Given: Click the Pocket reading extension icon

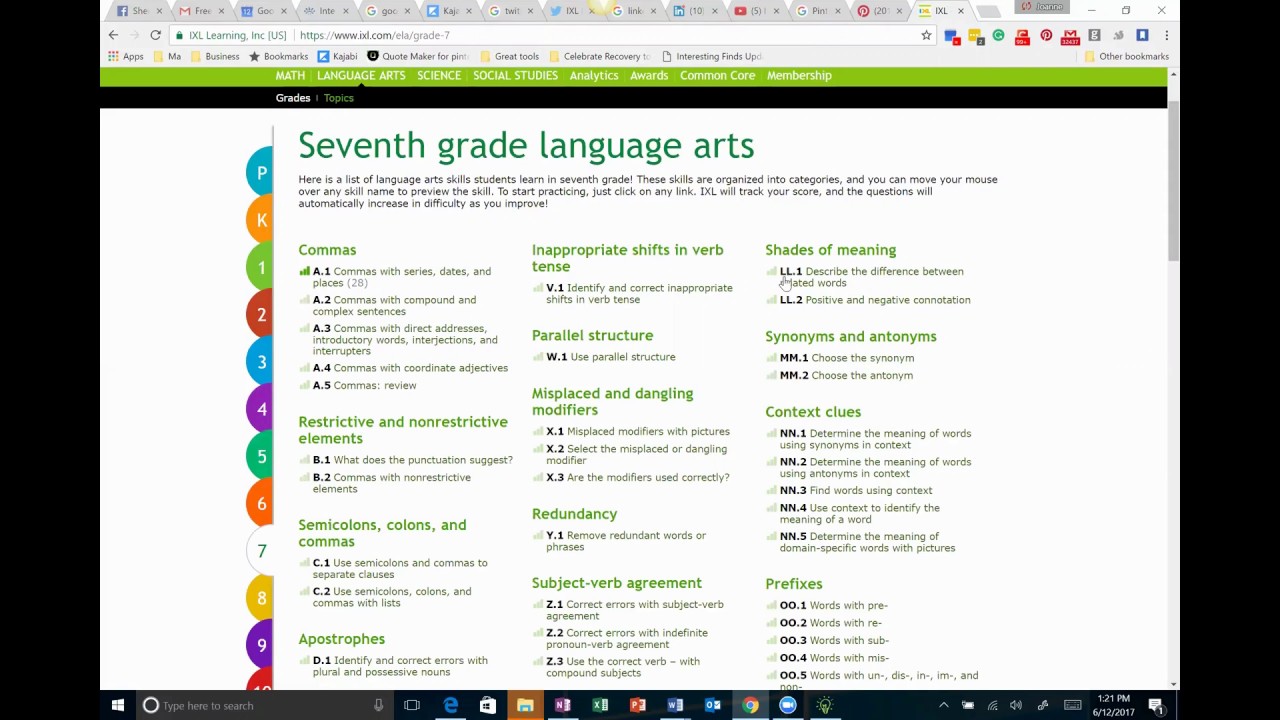Looking at the screenshot, I should [x=1022, y=35].
